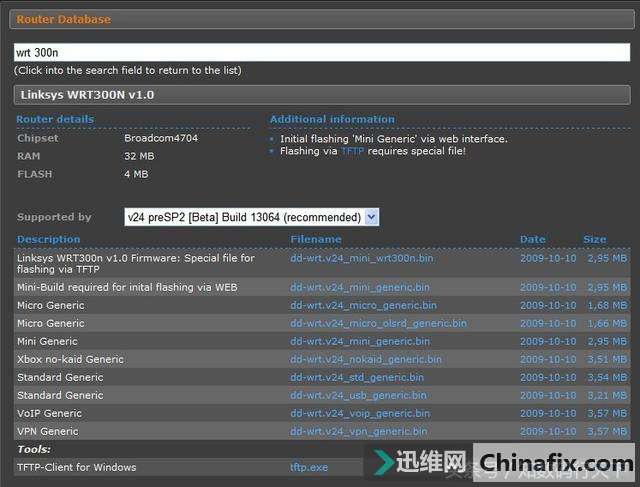Select the 'Broadcom4704' chipset value
Viewport: 640px width, 487px height.
(161, 138)
